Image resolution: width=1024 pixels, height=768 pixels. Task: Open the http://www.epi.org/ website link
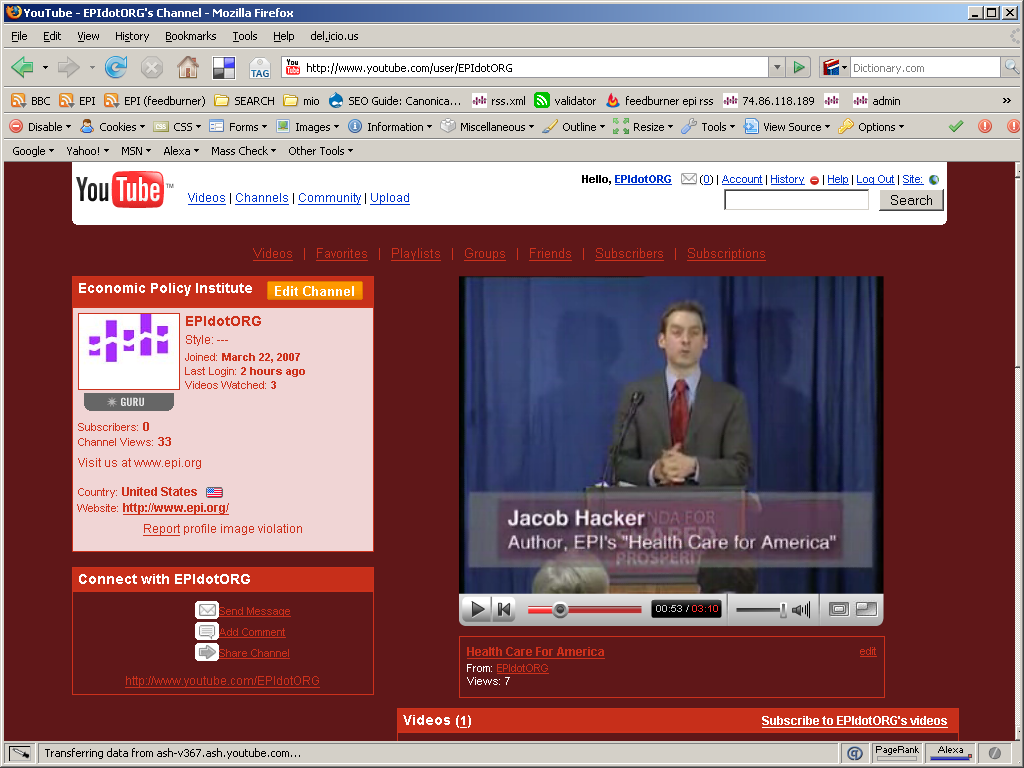tap(176, 507)
